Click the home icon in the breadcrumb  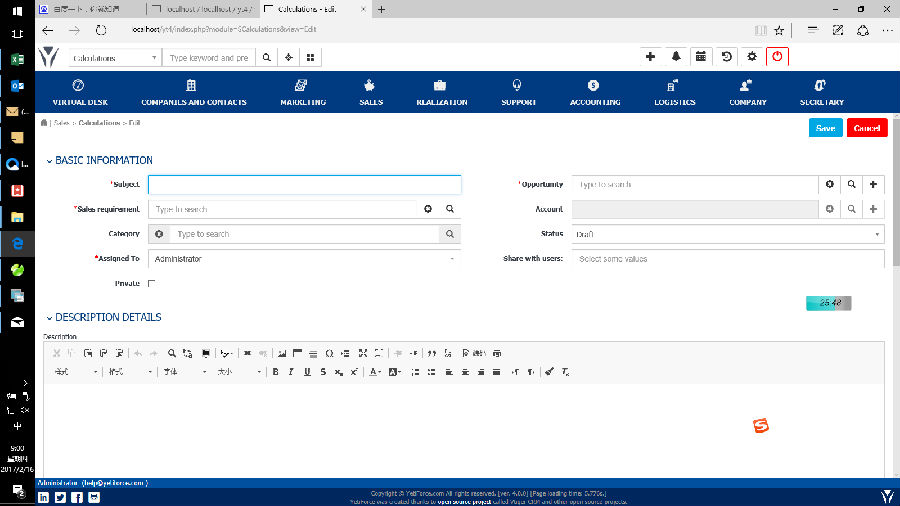44,123
